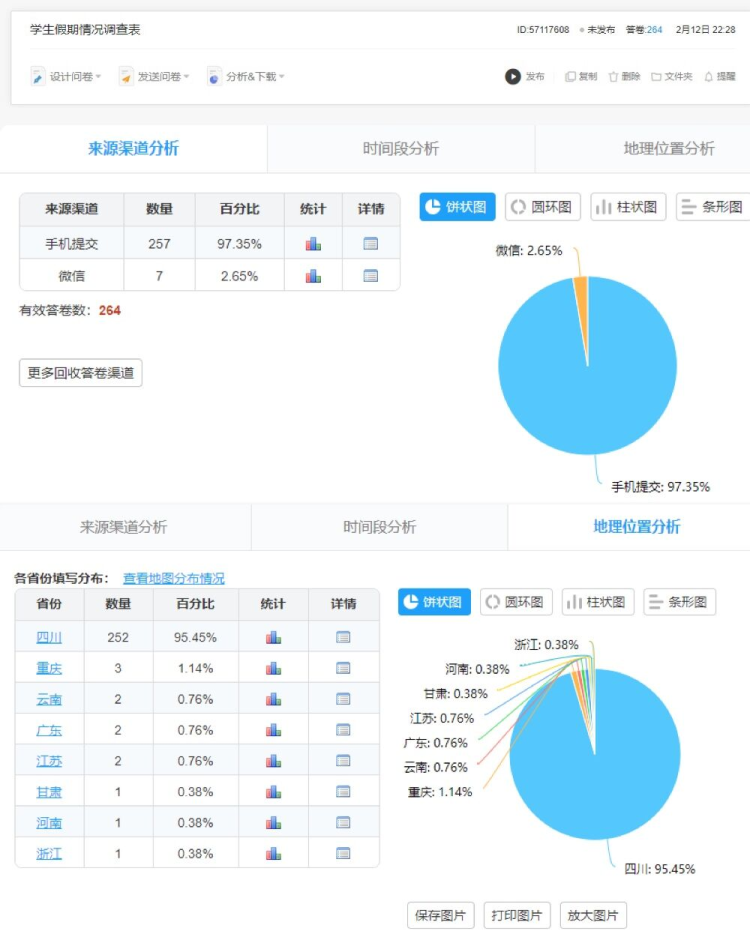Click statistics chart icon for 四川 row

pos(273,637)
